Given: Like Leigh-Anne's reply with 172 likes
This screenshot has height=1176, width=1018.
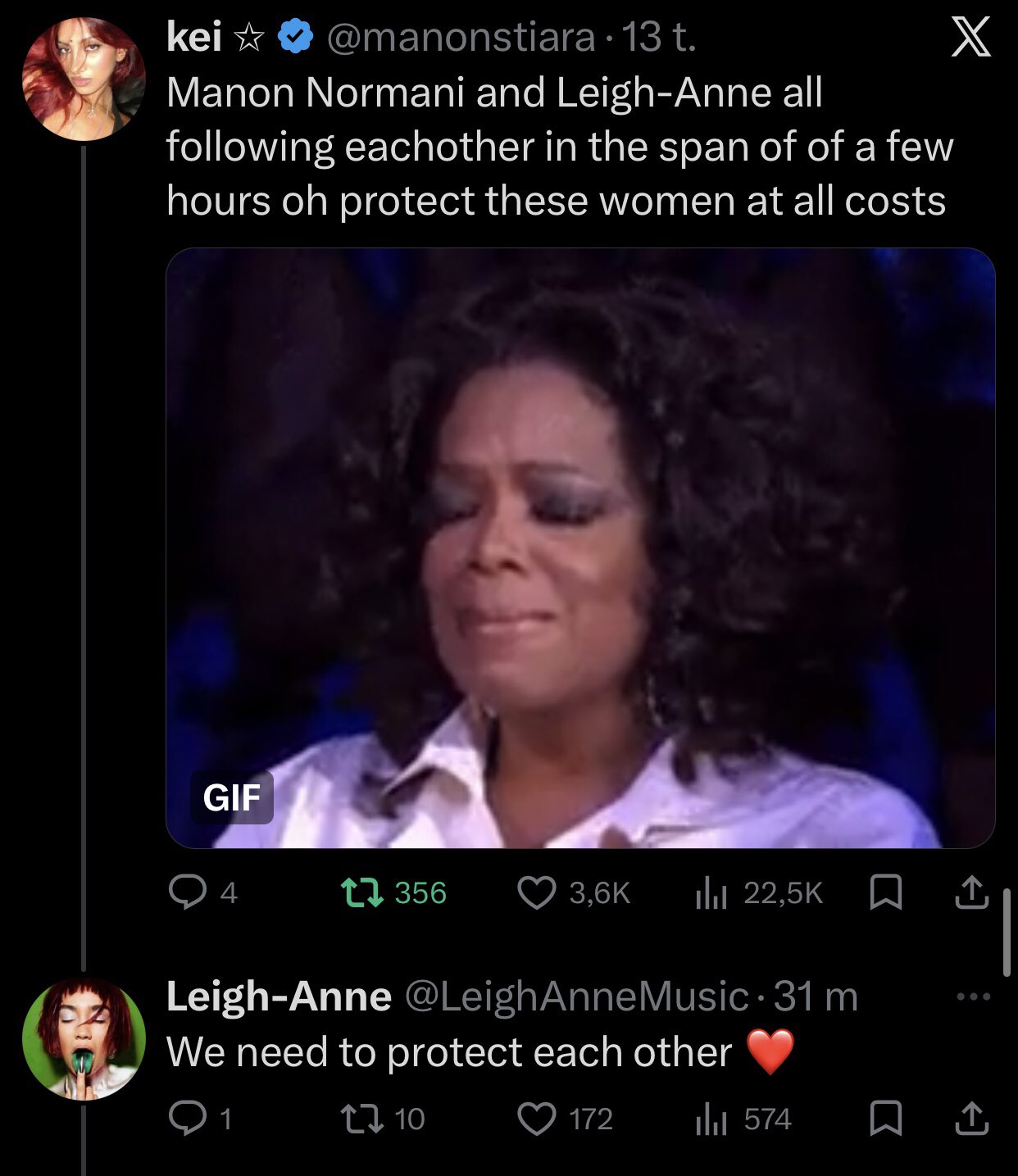Looking at the screenshot, I should click(537, 1119).
